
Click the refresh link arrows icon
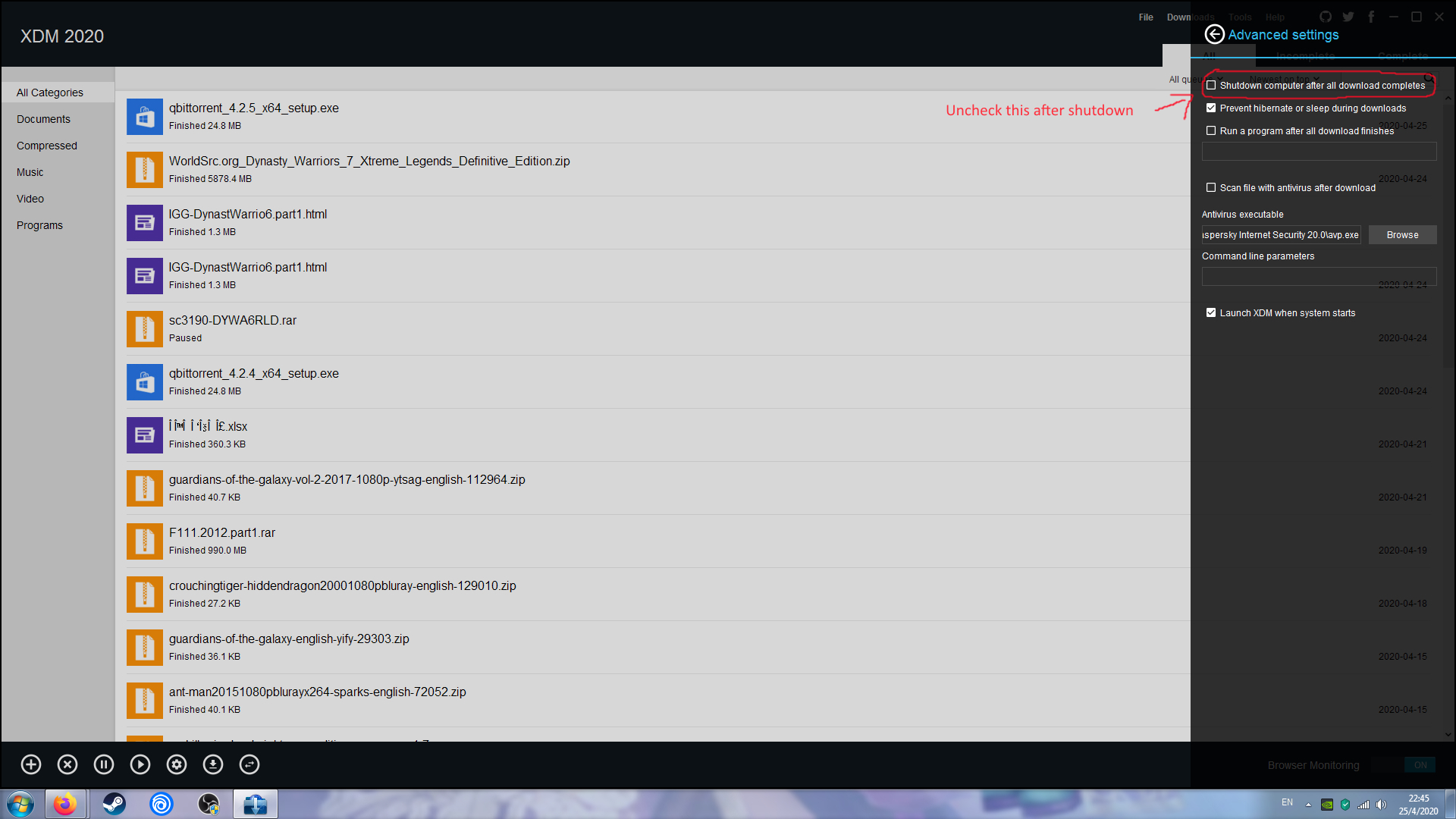pos(249,764)
